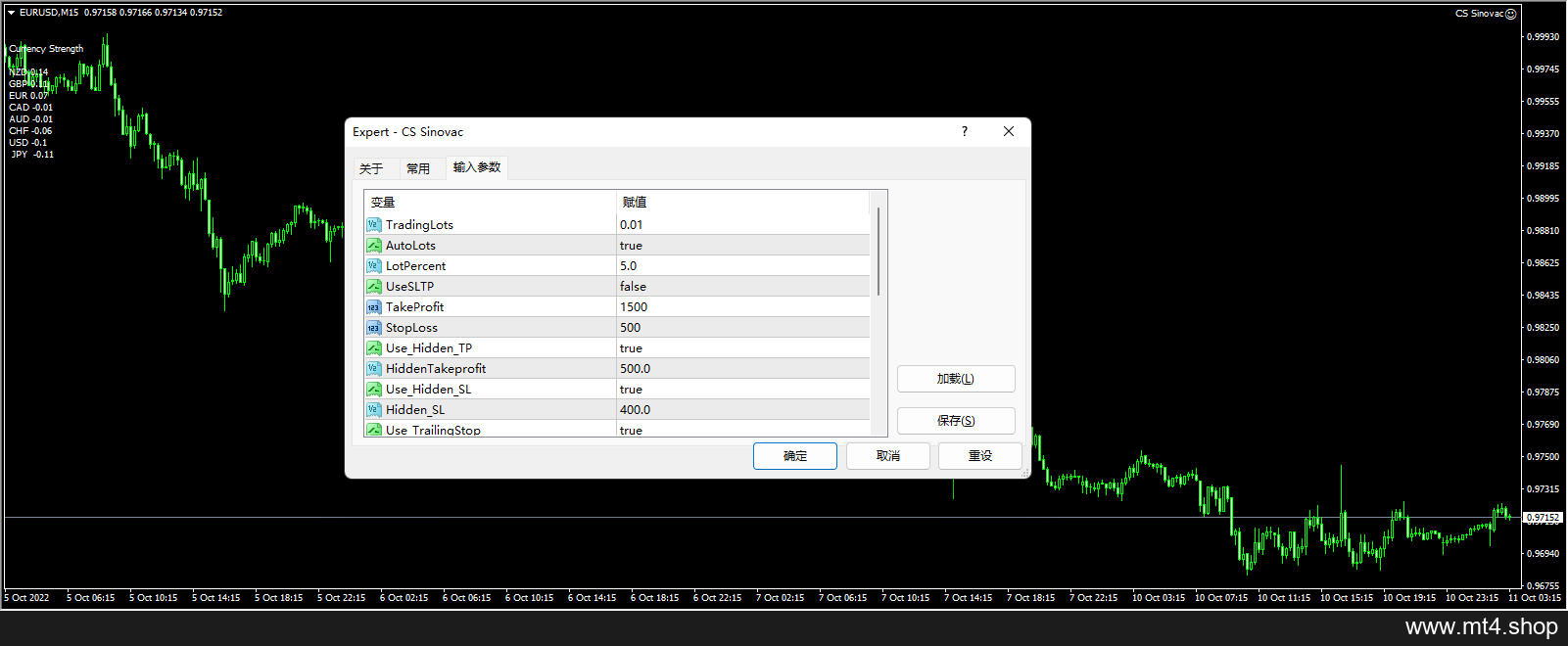Click the TakeProfit integer icon
Screen dimensions: 1568x646
373,307
